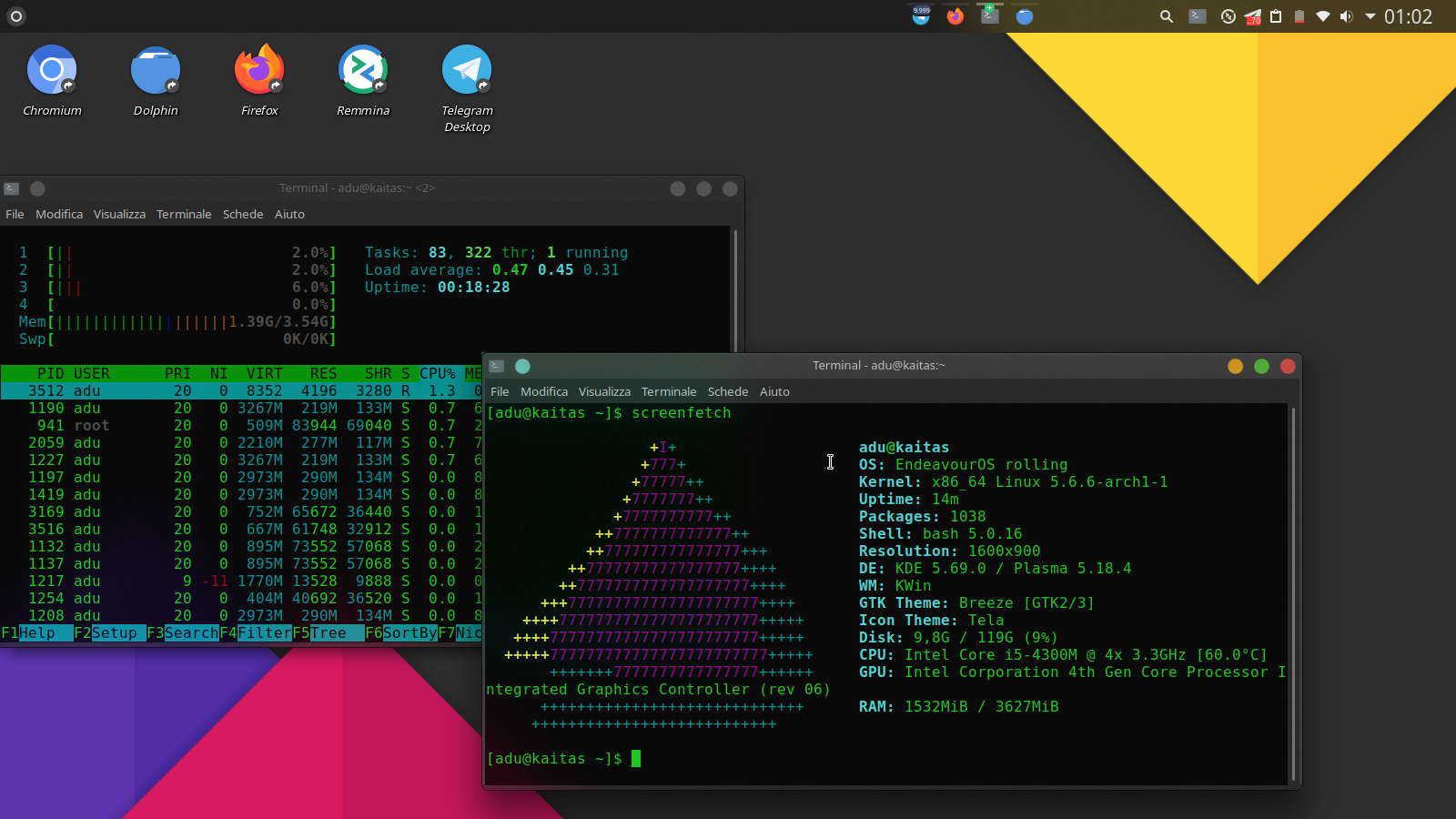Open the search icon in the top panel

[1166, 16]
